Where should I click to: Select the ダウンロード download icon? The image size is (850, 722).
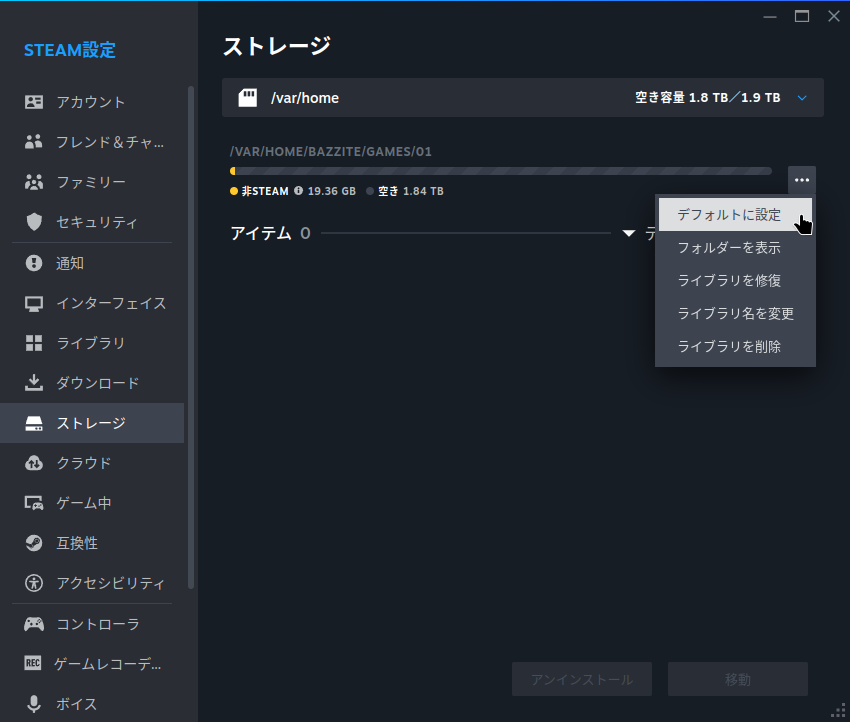point(33,383)
